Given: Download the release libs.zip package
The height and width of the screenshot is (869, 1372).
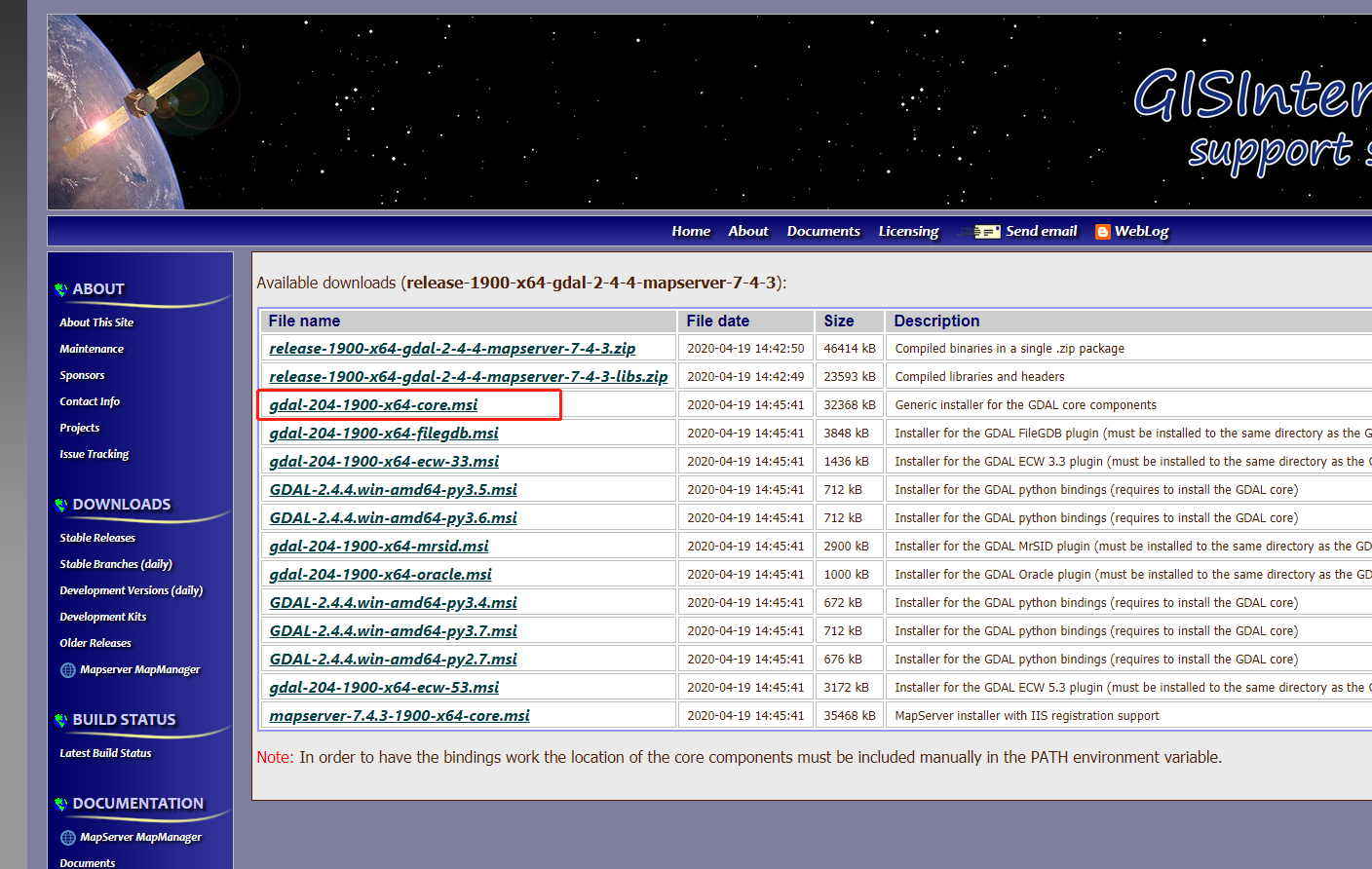Looking at the screenshot, I should click(x=469, y=376).
